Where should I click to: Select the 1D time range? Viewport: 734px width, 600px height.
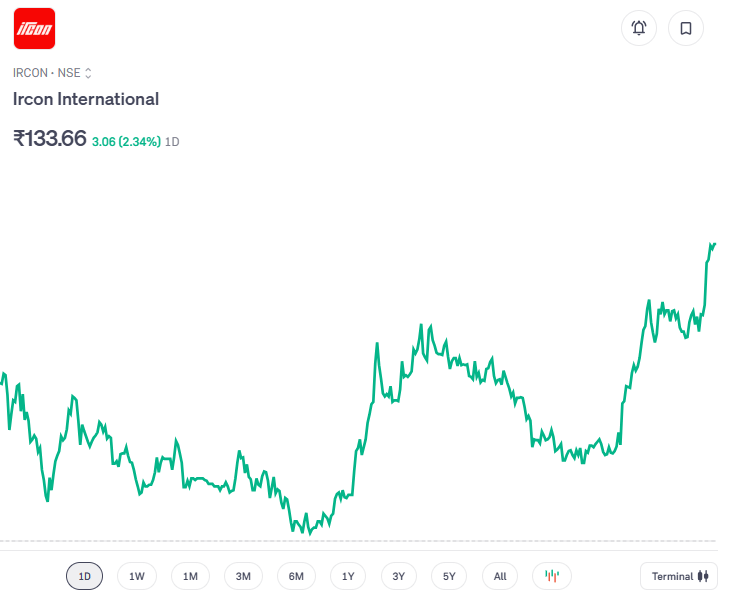tap(85, 576)
